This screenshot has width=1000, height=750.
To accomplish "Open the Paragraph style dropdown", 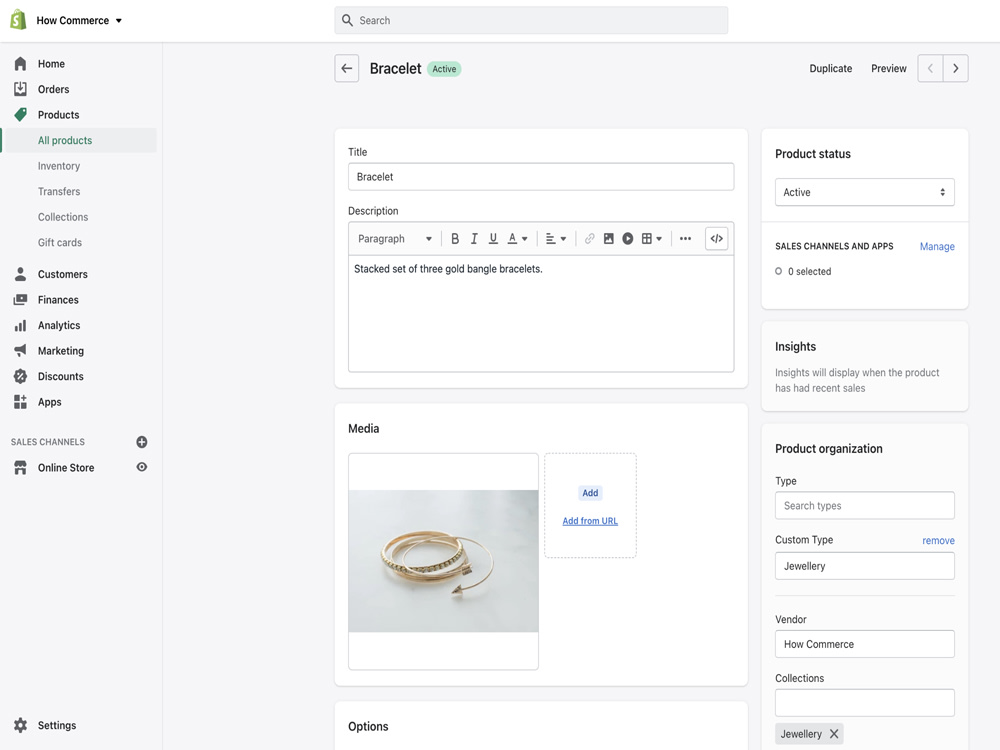I will [394, 239].
